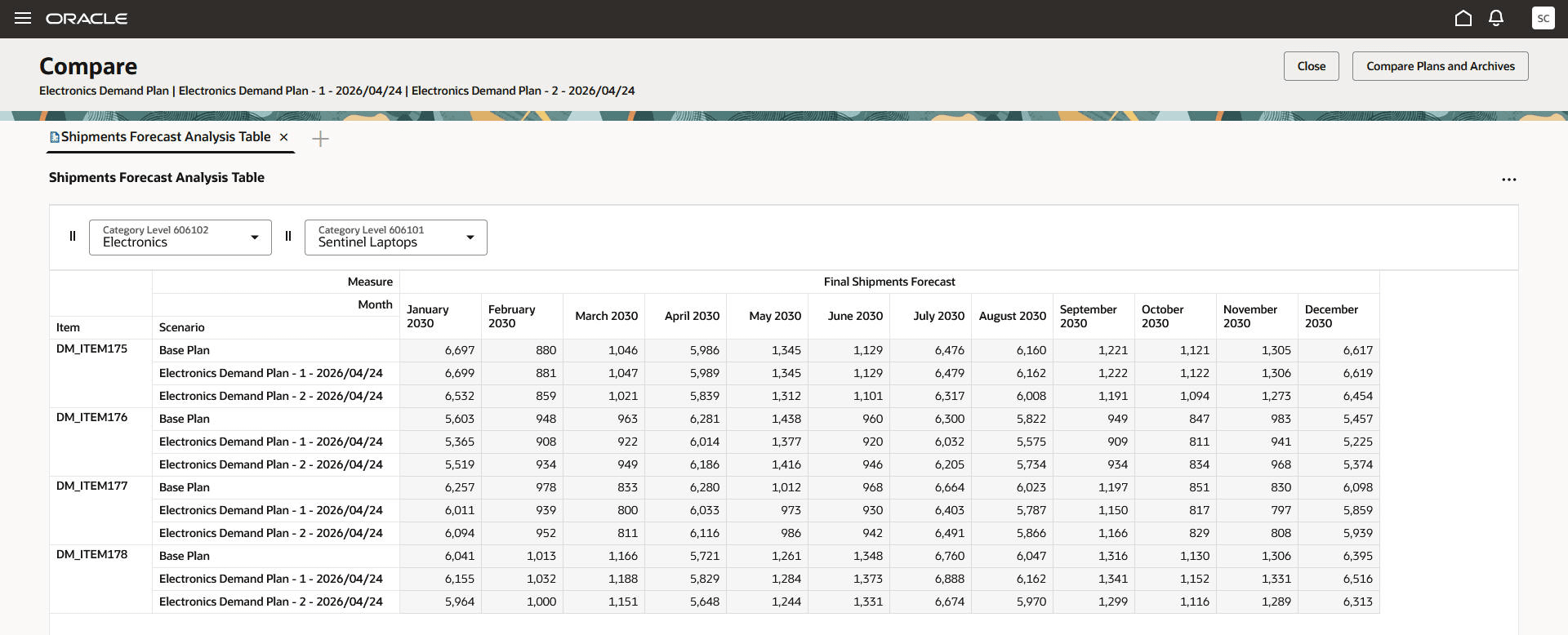Click the Shipments Forecast Analysis Table section heading
This screenshot has width=1568, height=635.
[x=157, y=177]
